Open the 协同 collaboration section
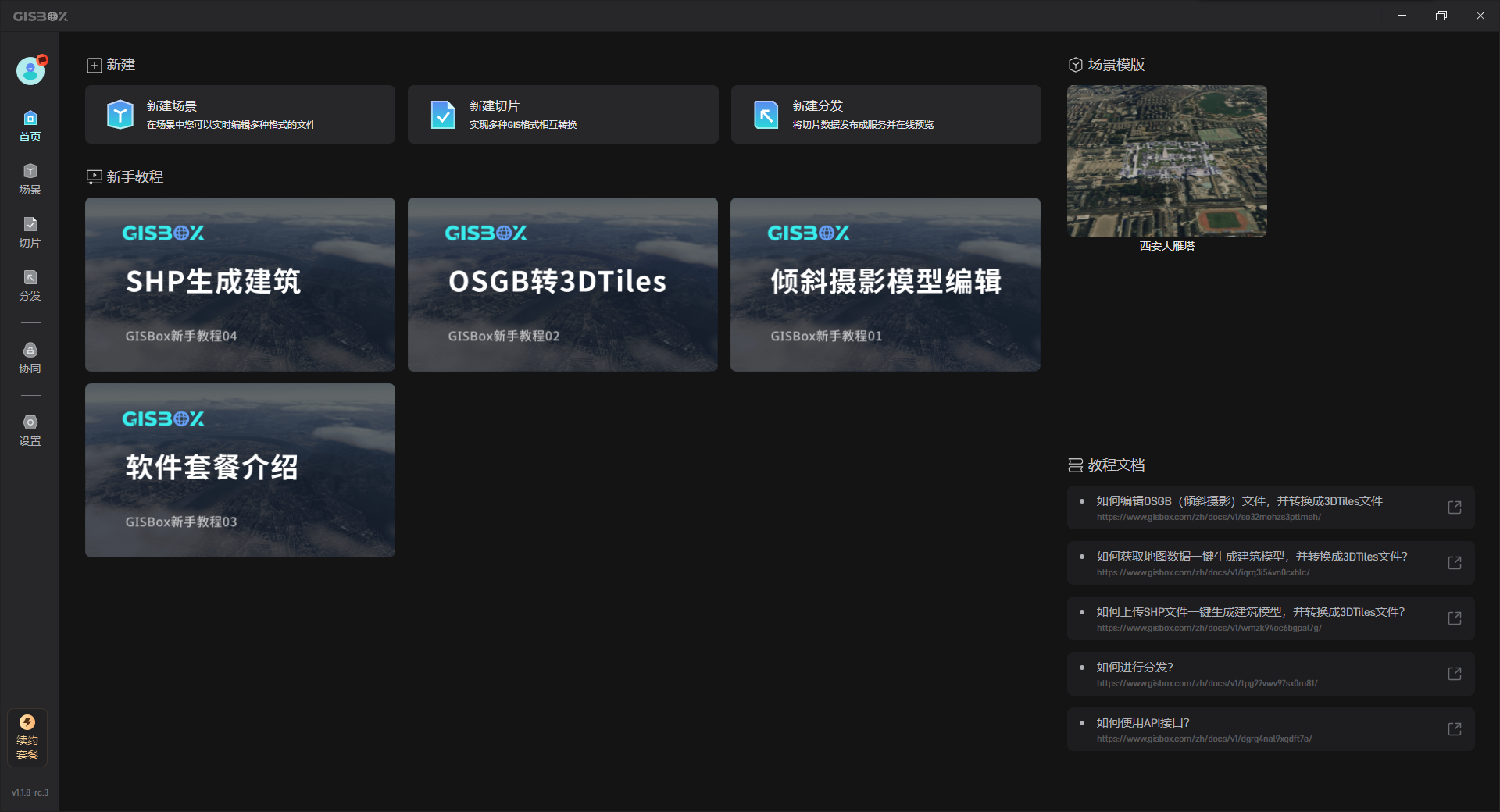Image resolution: width=1500 pixels, height=812 pixels. click(30, 358)
